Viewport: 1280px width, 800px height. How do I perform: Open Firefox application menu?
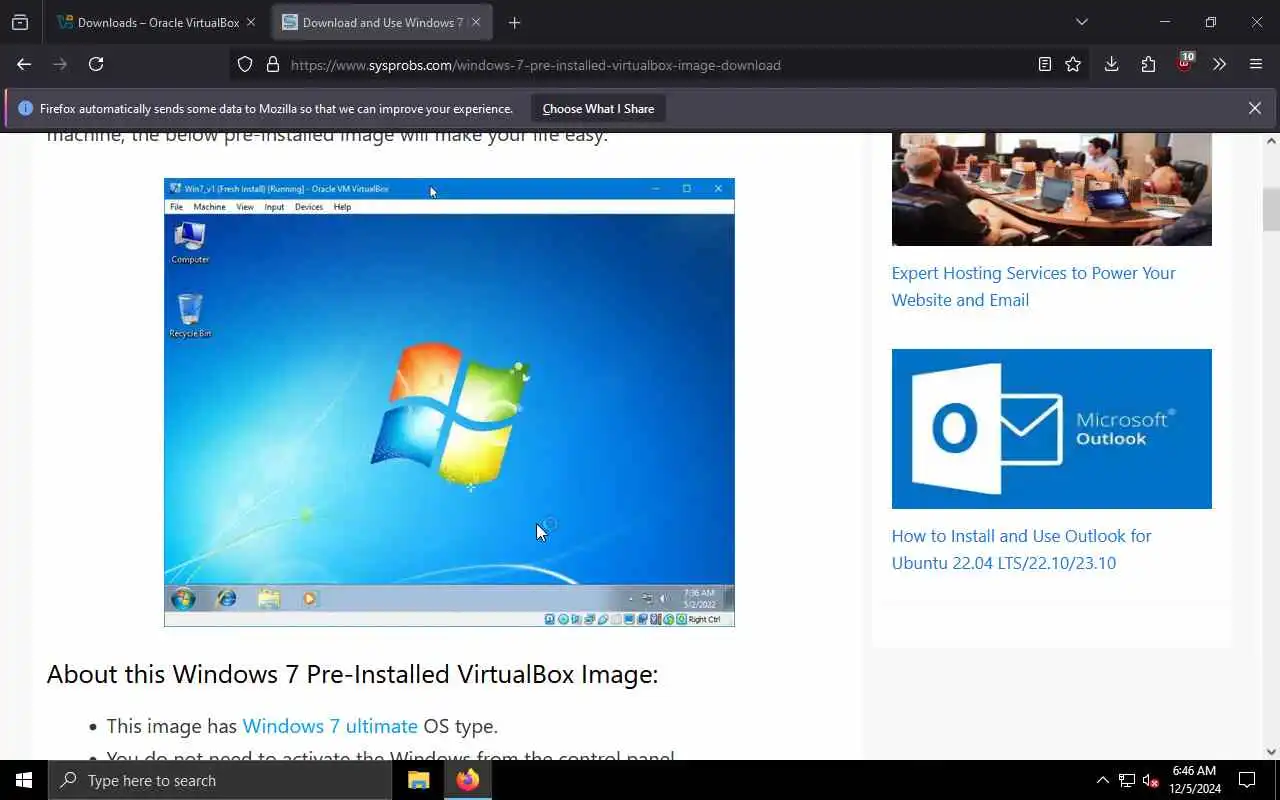click(1256, 64)
